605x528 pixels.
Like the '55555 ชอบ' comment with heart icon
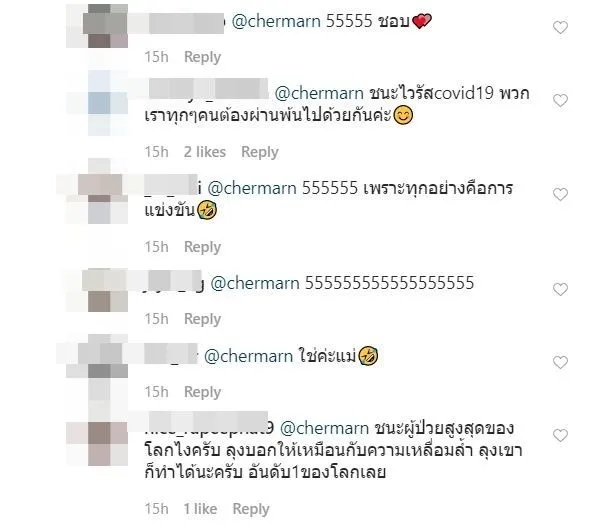(x=560, y=27)
